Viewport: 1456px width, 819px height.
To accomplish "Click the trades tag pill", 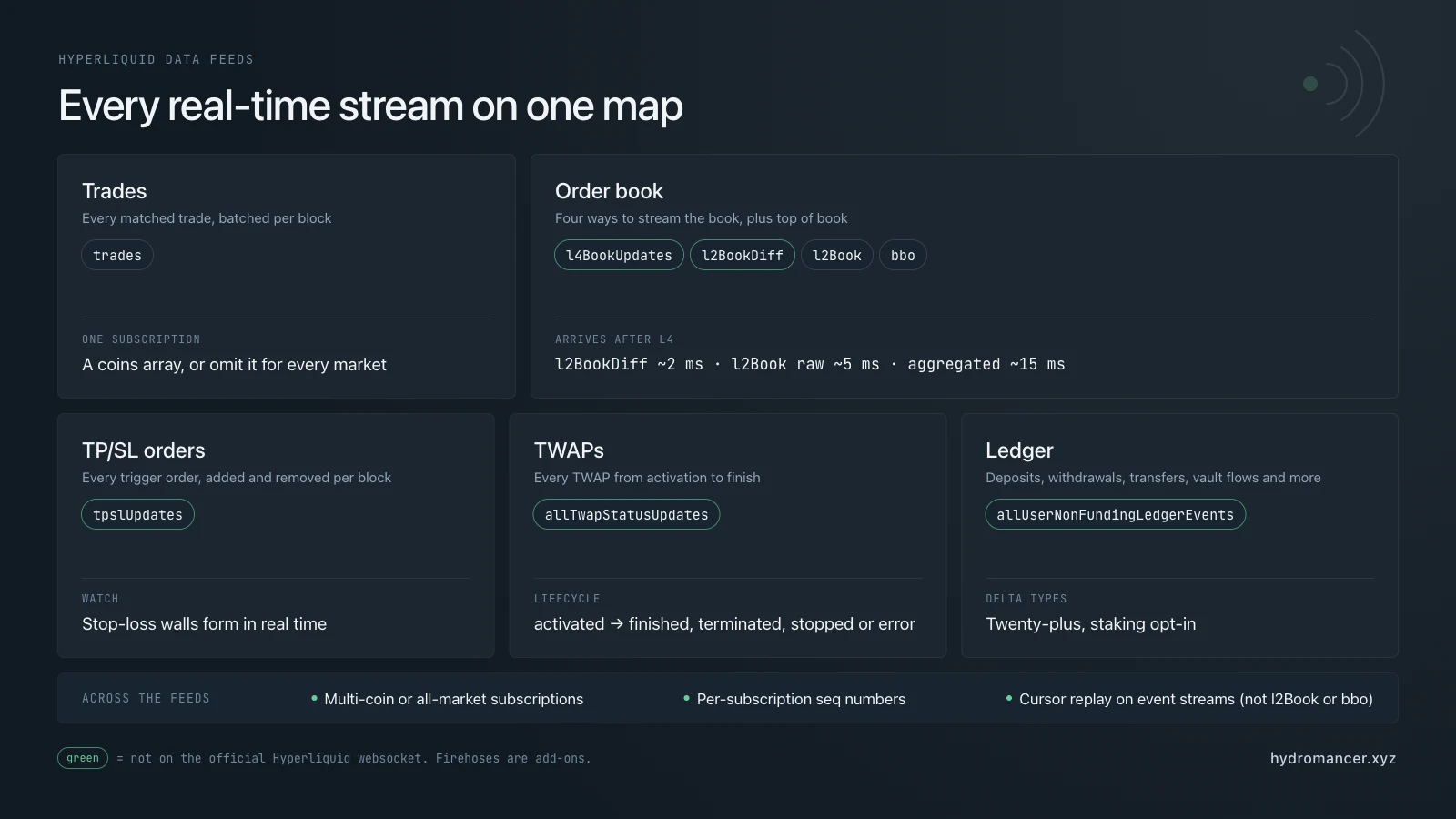I will click(117, 256).
